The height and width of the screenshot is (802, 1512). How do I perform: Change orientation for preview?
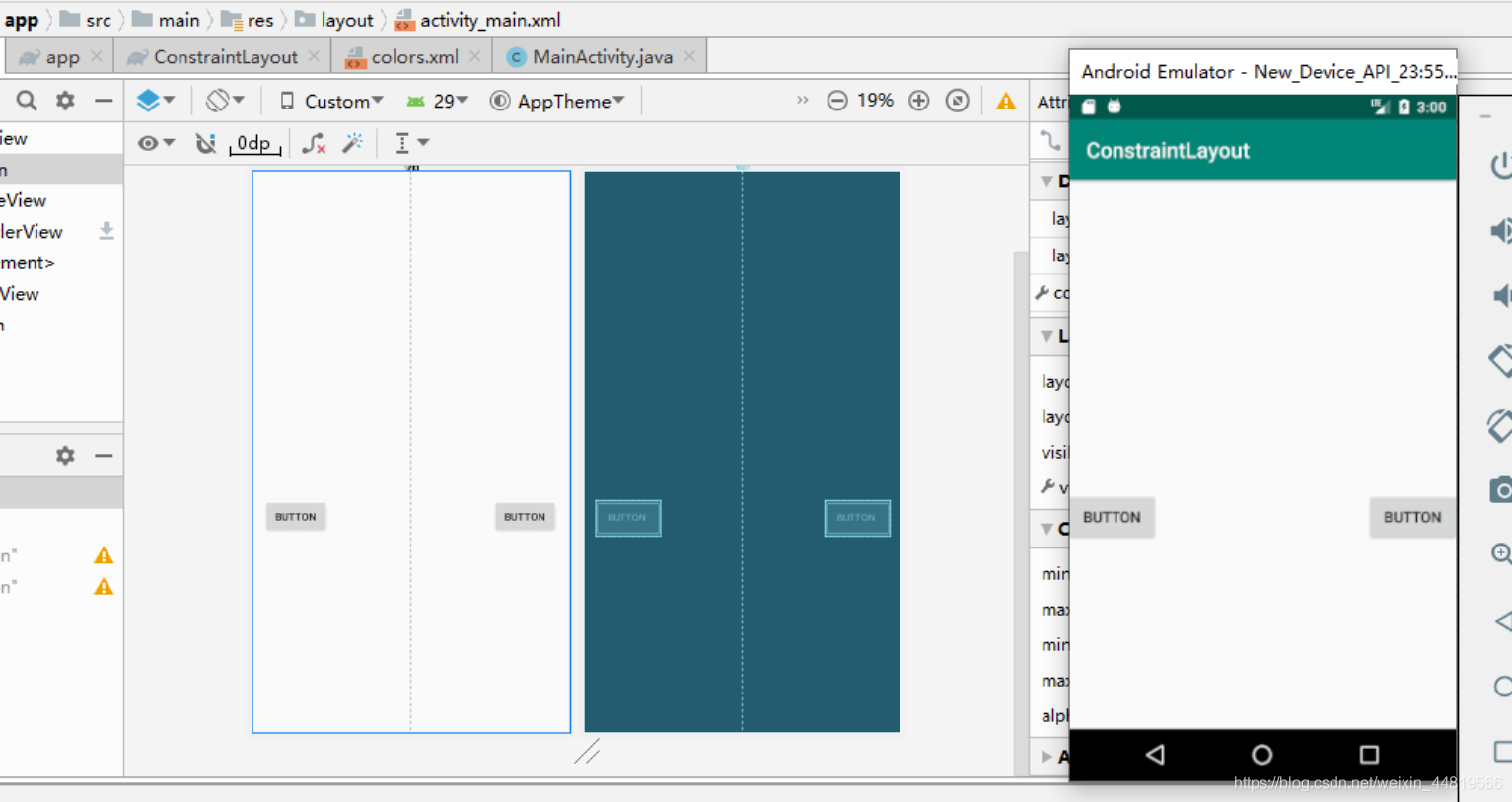click(x=224, y=100)
